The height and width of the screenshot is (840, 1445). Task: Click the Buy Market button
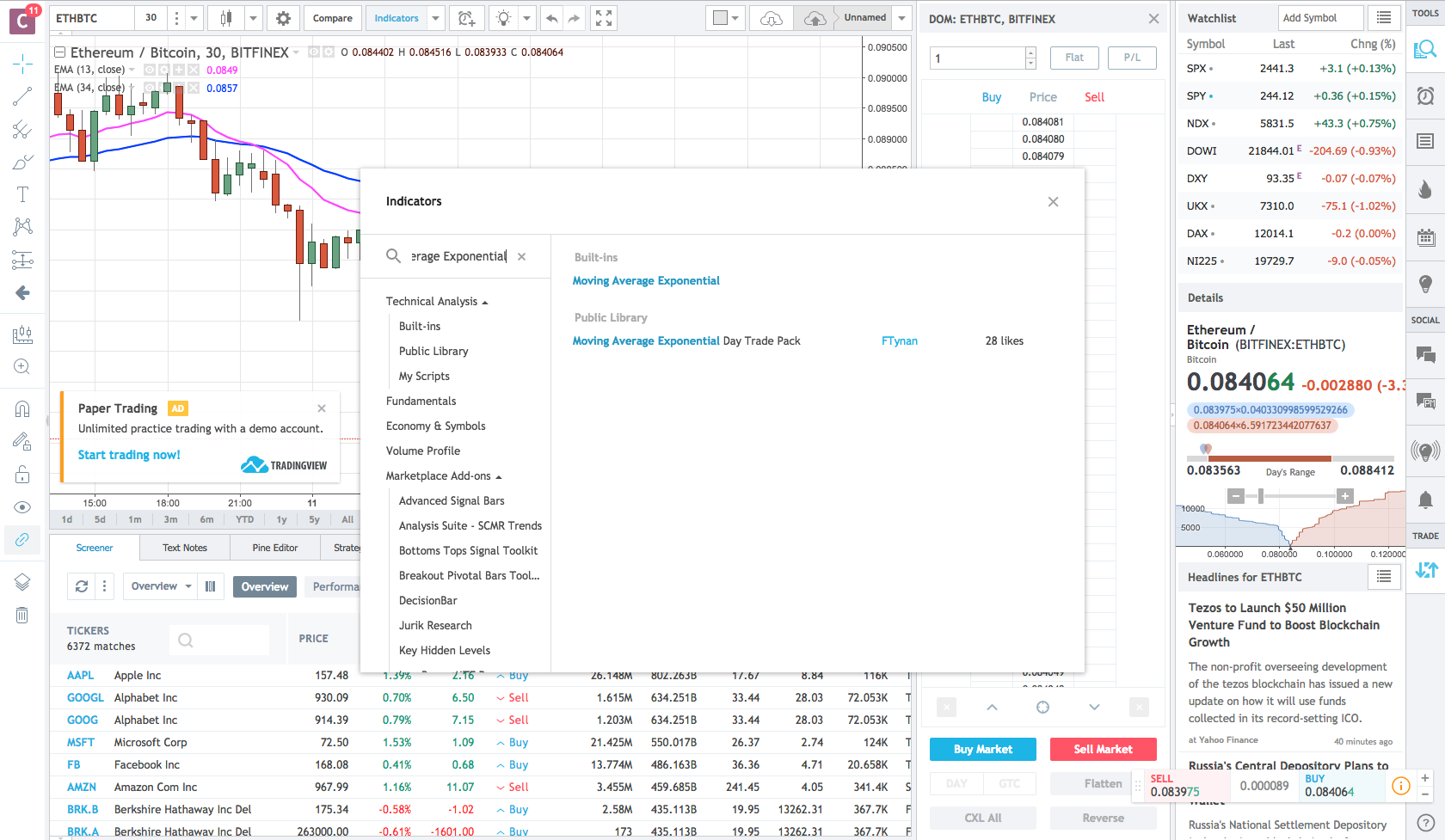983,750
